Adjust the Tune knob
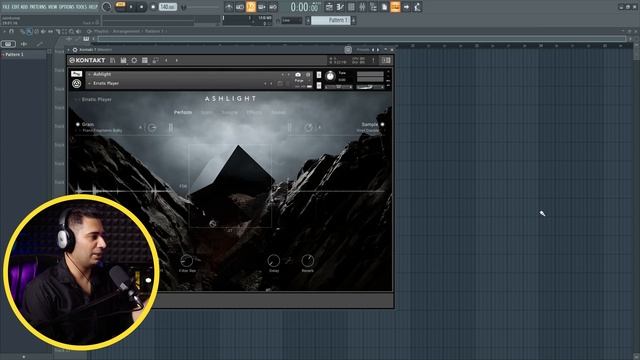Screen dimensions: 640x360 point(330,76)
